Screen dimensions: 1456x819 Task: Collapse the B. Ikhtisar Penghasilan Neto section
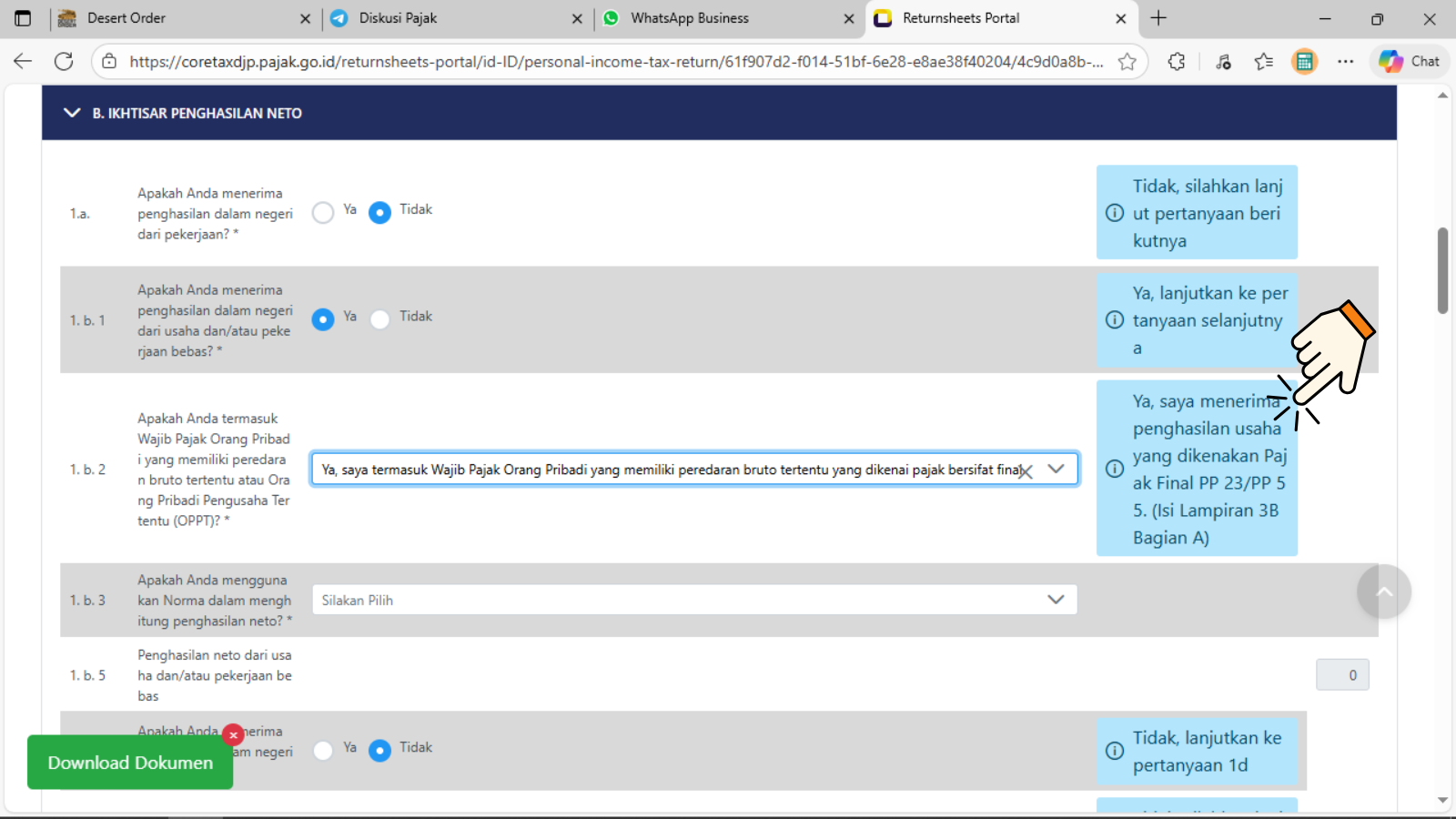coord(72,113)
